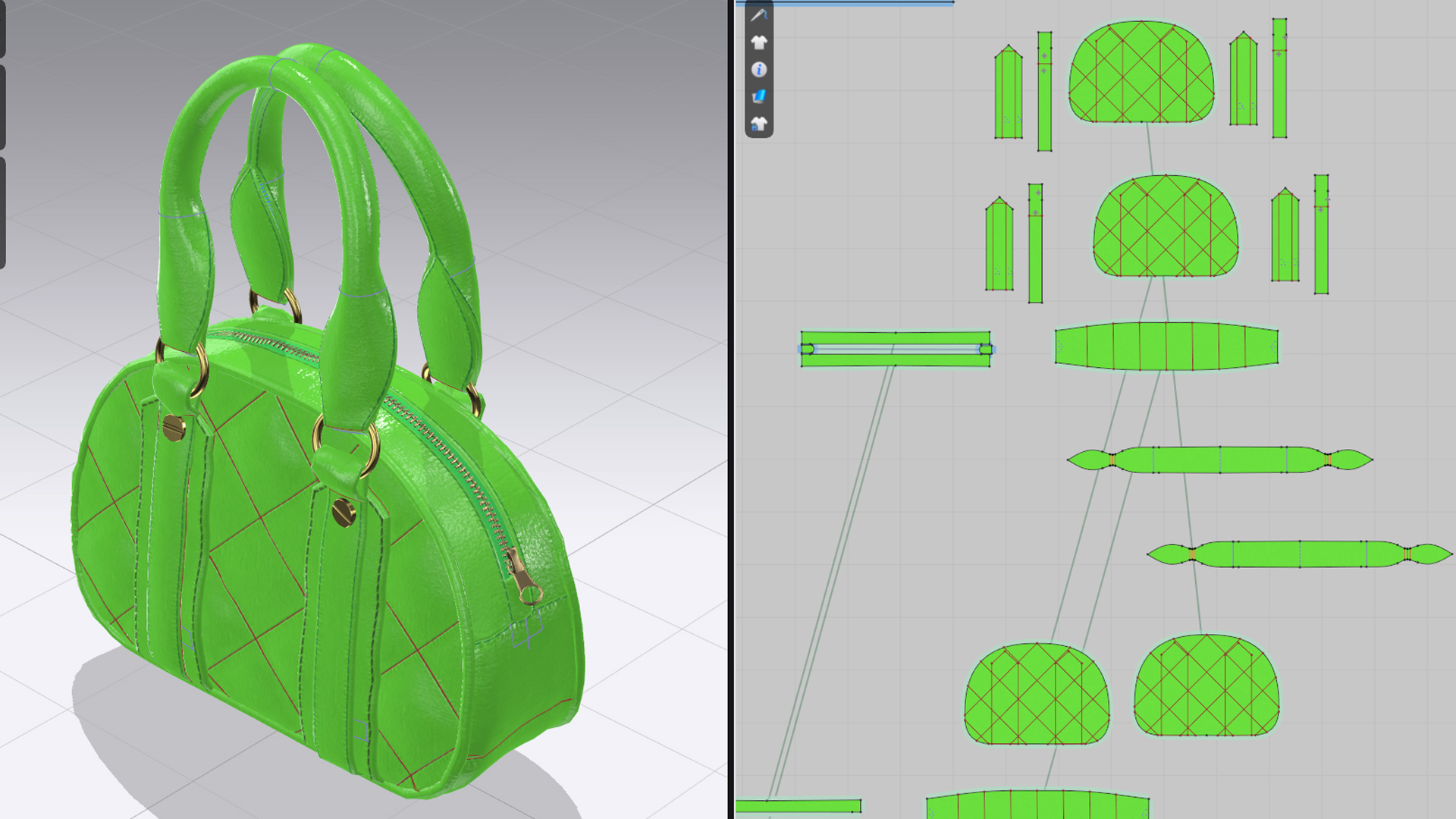This screenshot has height=819, width=1456.
Task: Click the blue fabric sheet icon
Action: [759, 96]
